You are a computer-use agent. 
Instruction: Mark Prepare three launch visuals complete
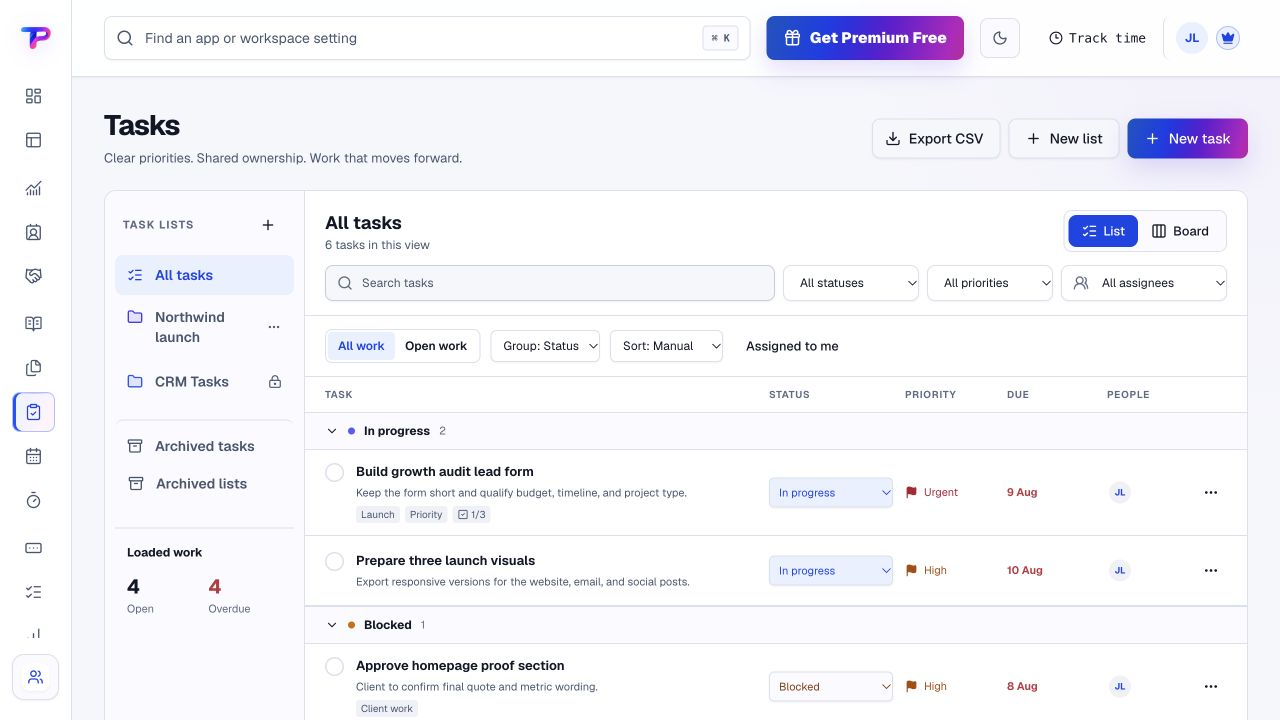(x=335, y=561)
